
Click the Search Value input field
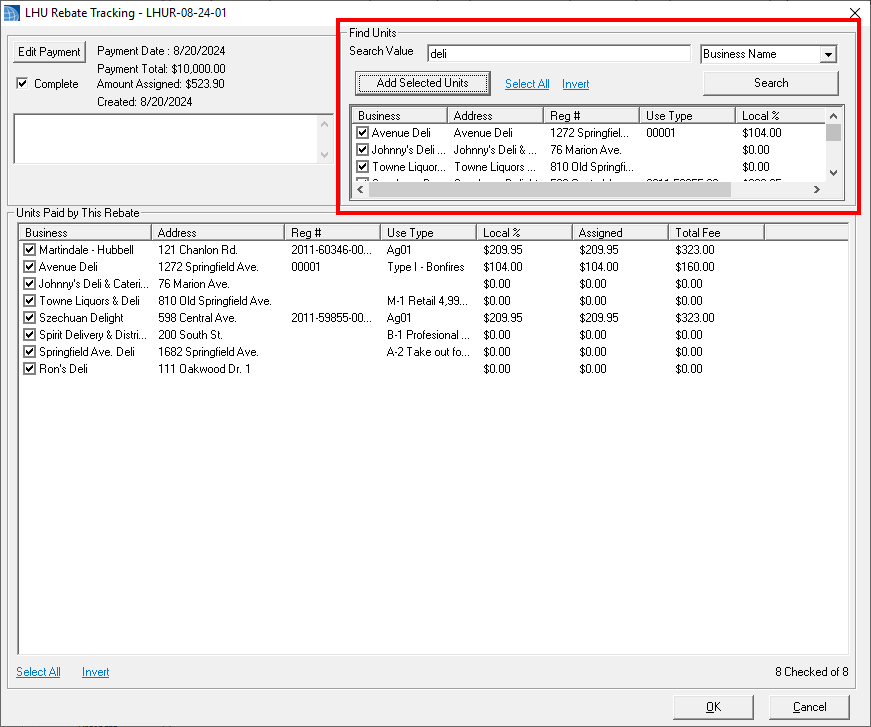(559, 54)
